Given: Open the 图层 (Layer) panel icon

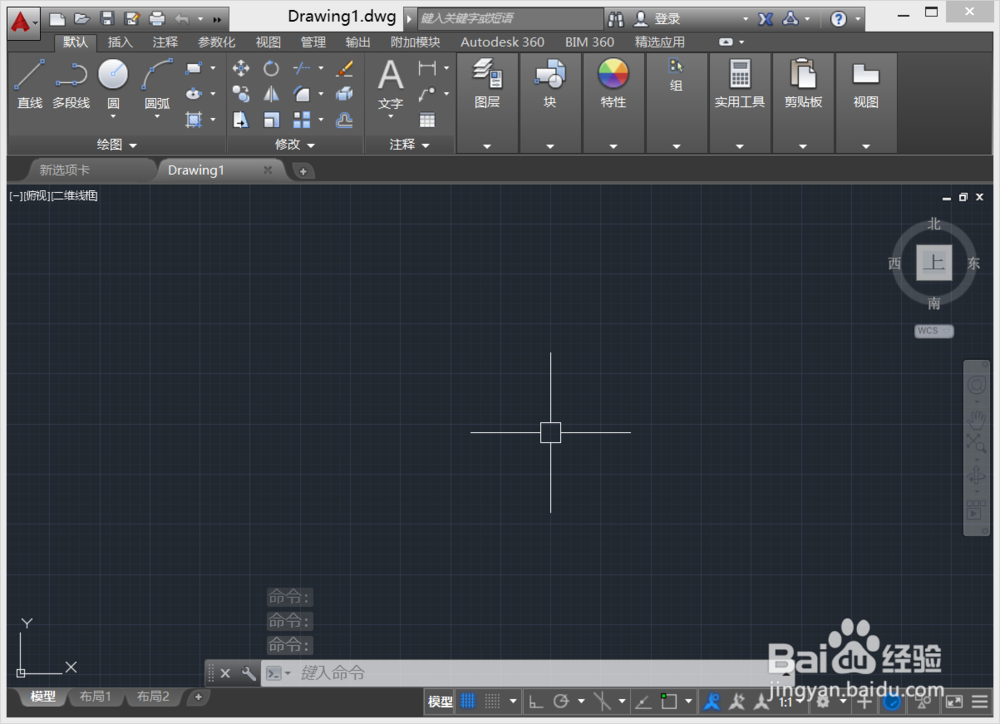Looking at the screenshot, I should (487, 75).
